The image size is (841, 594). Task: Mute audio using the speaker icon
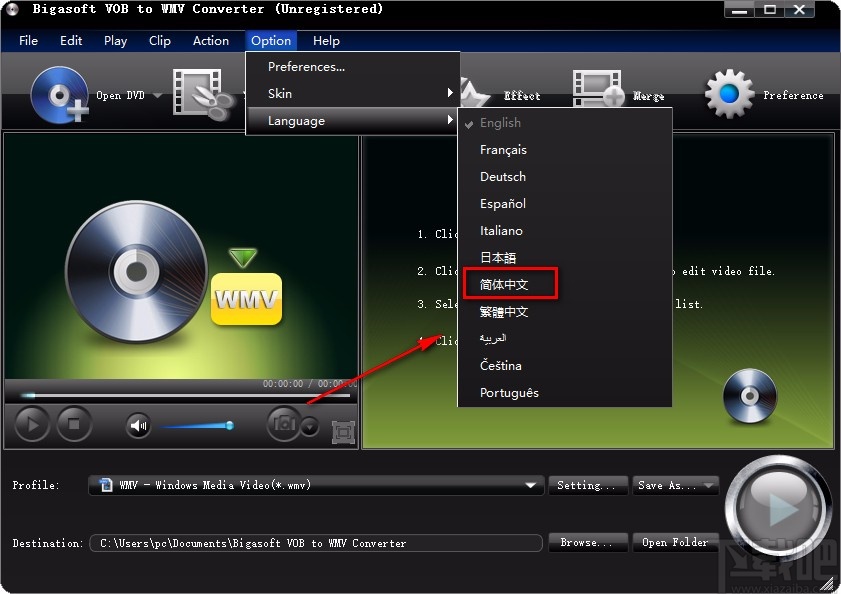[x=137, y=424]
